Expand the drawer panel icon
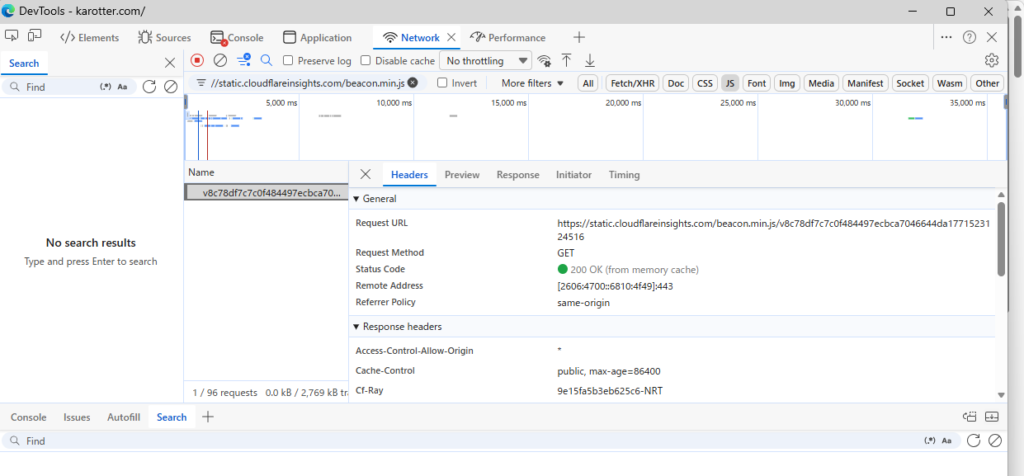This screenshot has width=1024, height=476. tap(993, 417)
